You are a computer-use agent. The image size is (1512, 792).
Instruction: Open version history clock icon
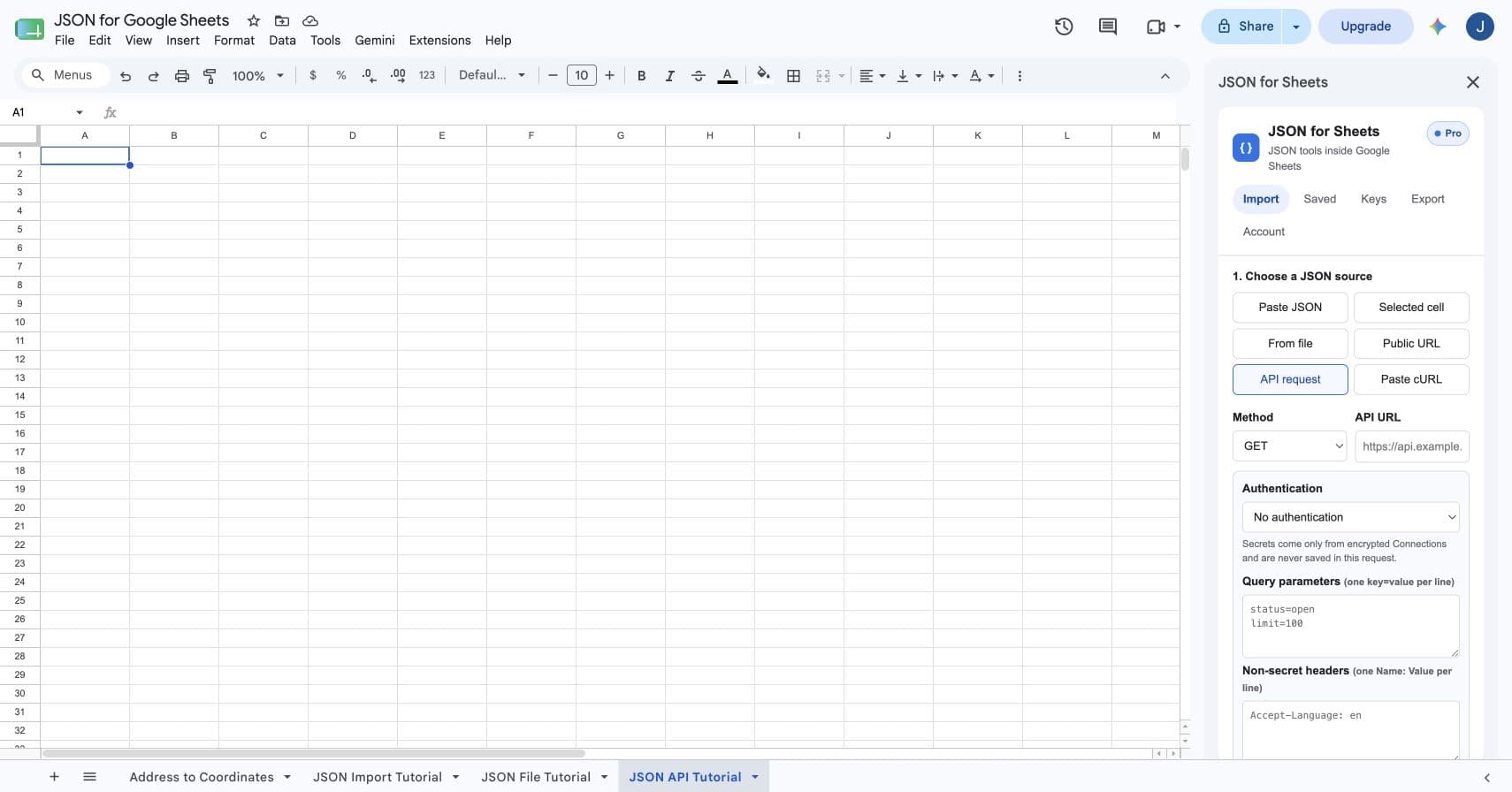click(x=1064, y=27)
